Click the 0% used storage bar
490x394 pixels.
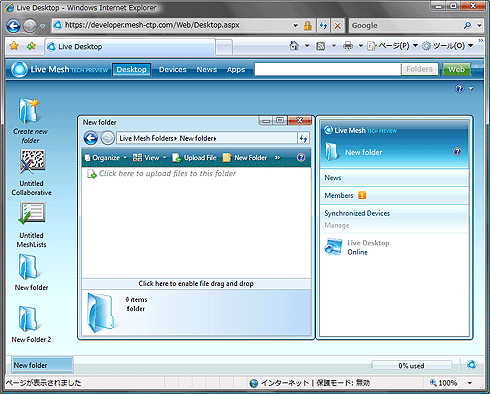tap(412, 366)
